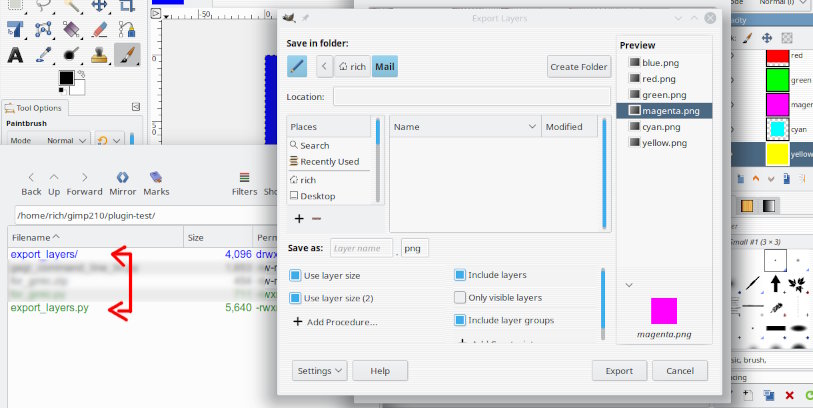The image size is (813, 408).
Task: Switch to the Tool Options tab
Action: (x=34, y=108)
